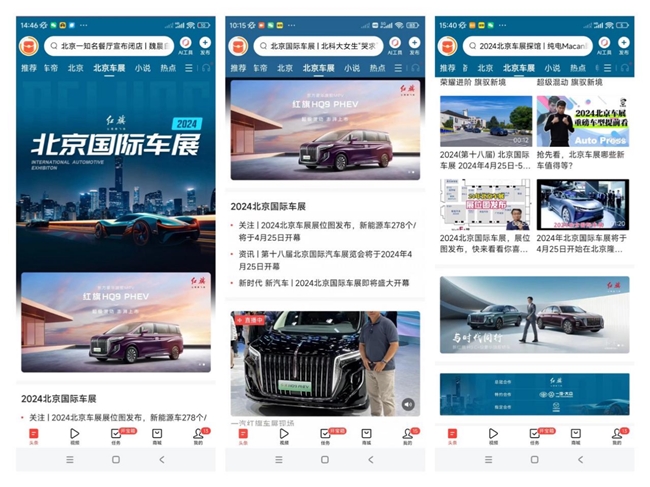Open the 直播中 live video of the black car
650x487 pixels.
pyautogui.click(x=325, y=363)
